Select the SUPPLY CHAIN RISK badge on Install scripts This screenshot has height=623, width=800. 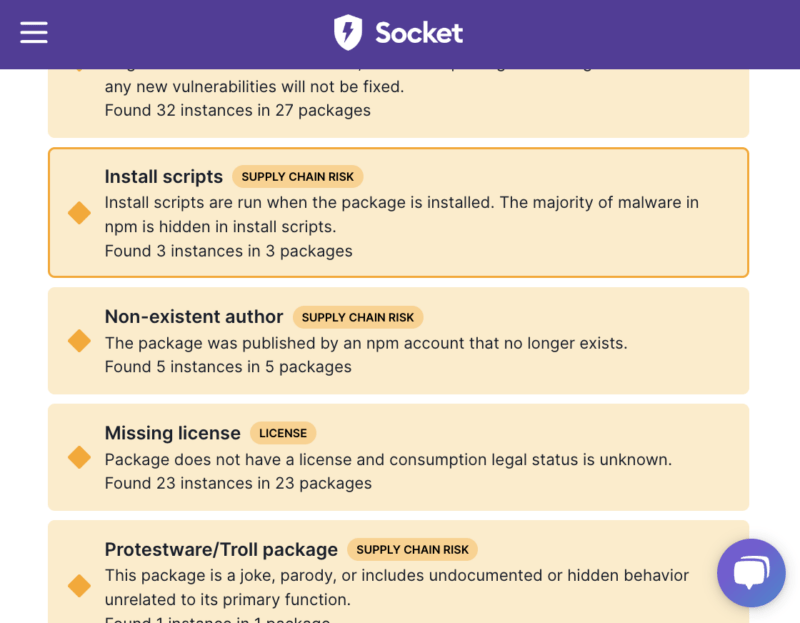297,176
